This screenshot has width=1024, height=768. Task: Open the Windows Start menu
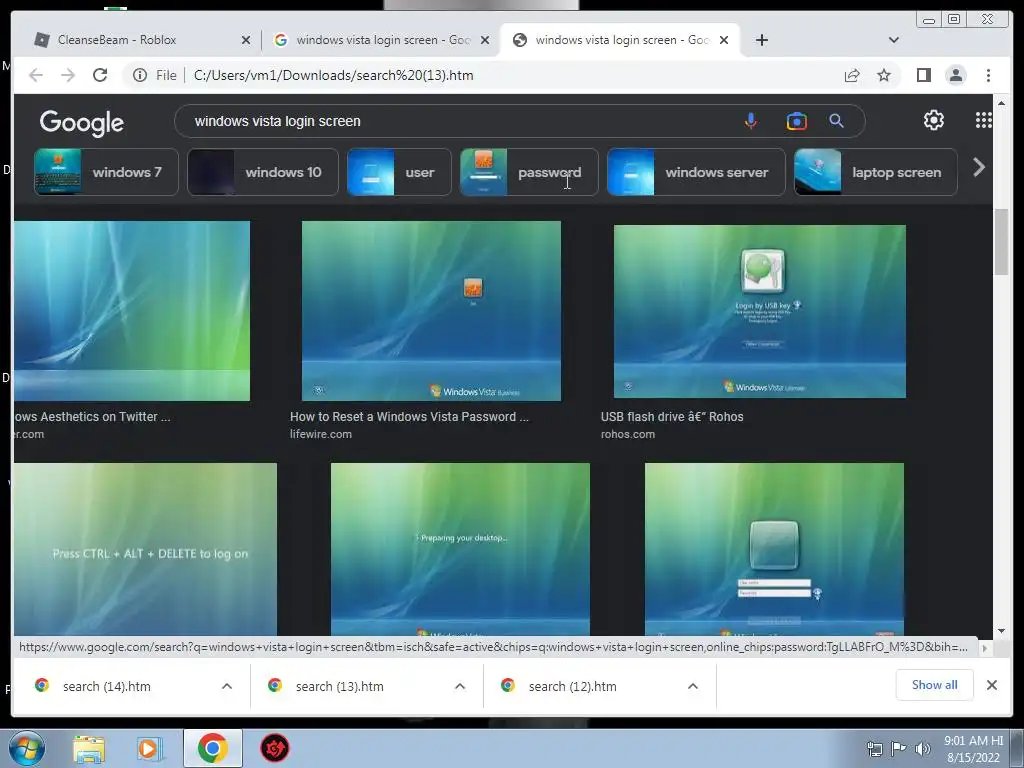point(27,748)
